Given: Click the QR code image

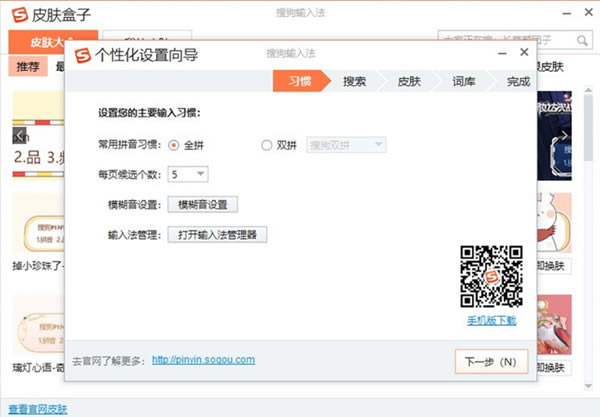Looking at the screenshot, I should coord(492,276).
